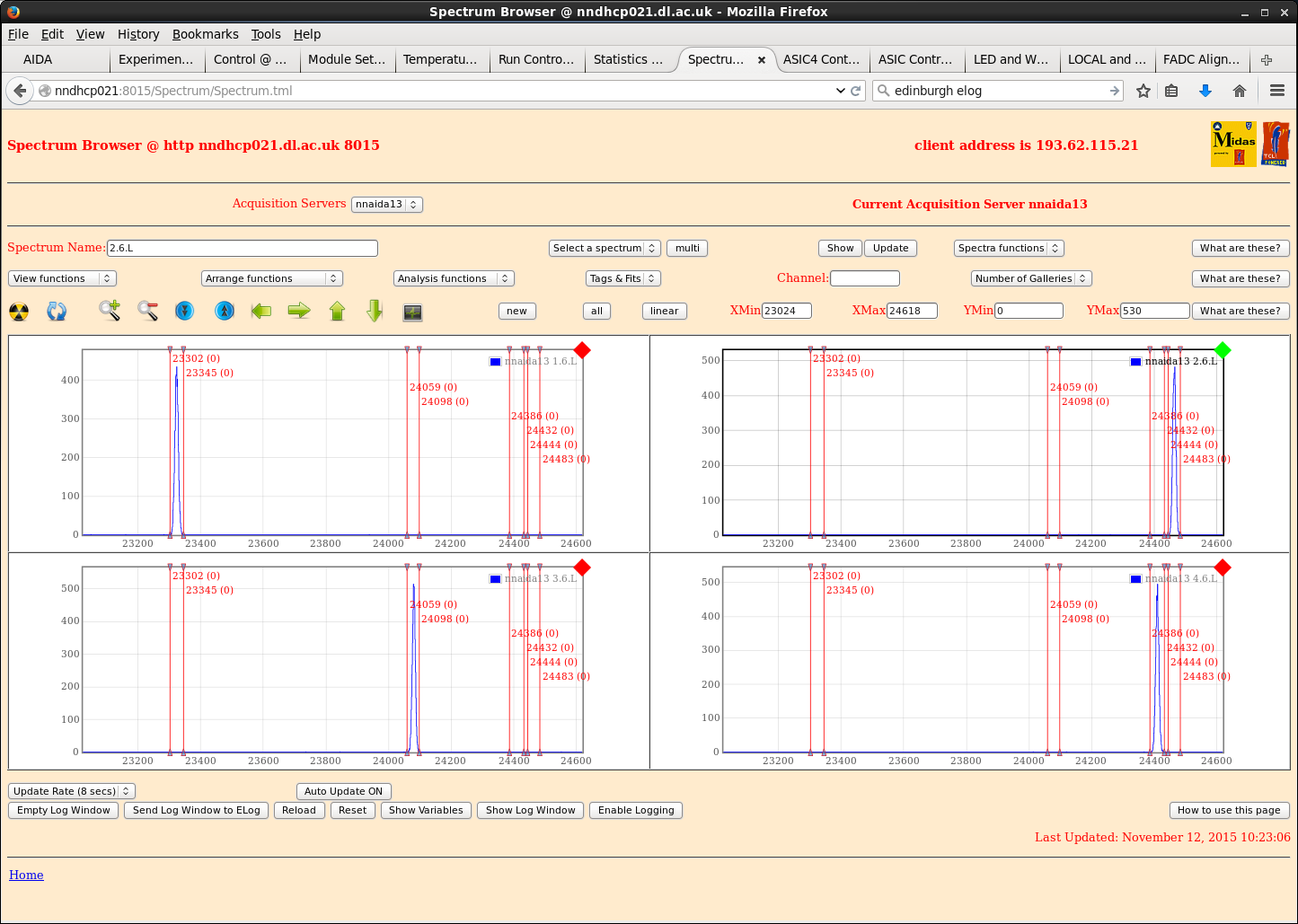Click Enable Logging to turn on logging
Screen dimensions: 1298x924
coord(635,810)
